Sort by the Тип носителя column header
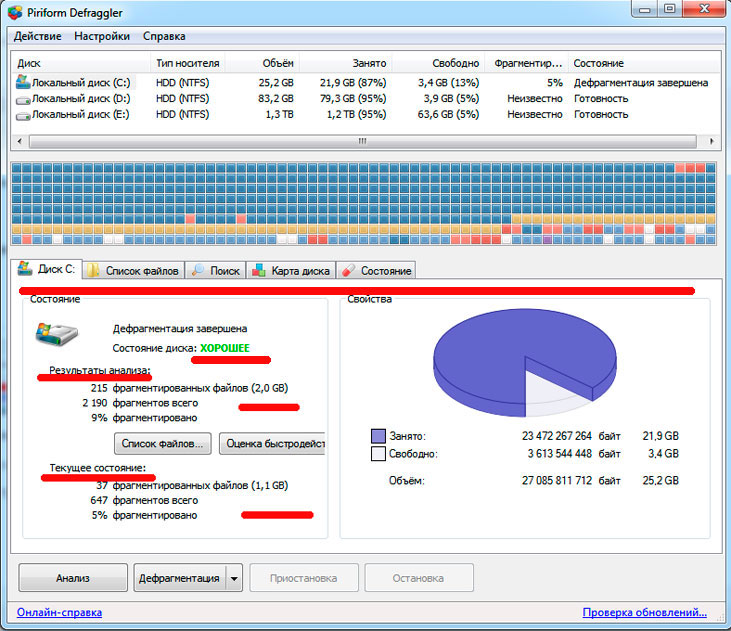 coord(187,63)
